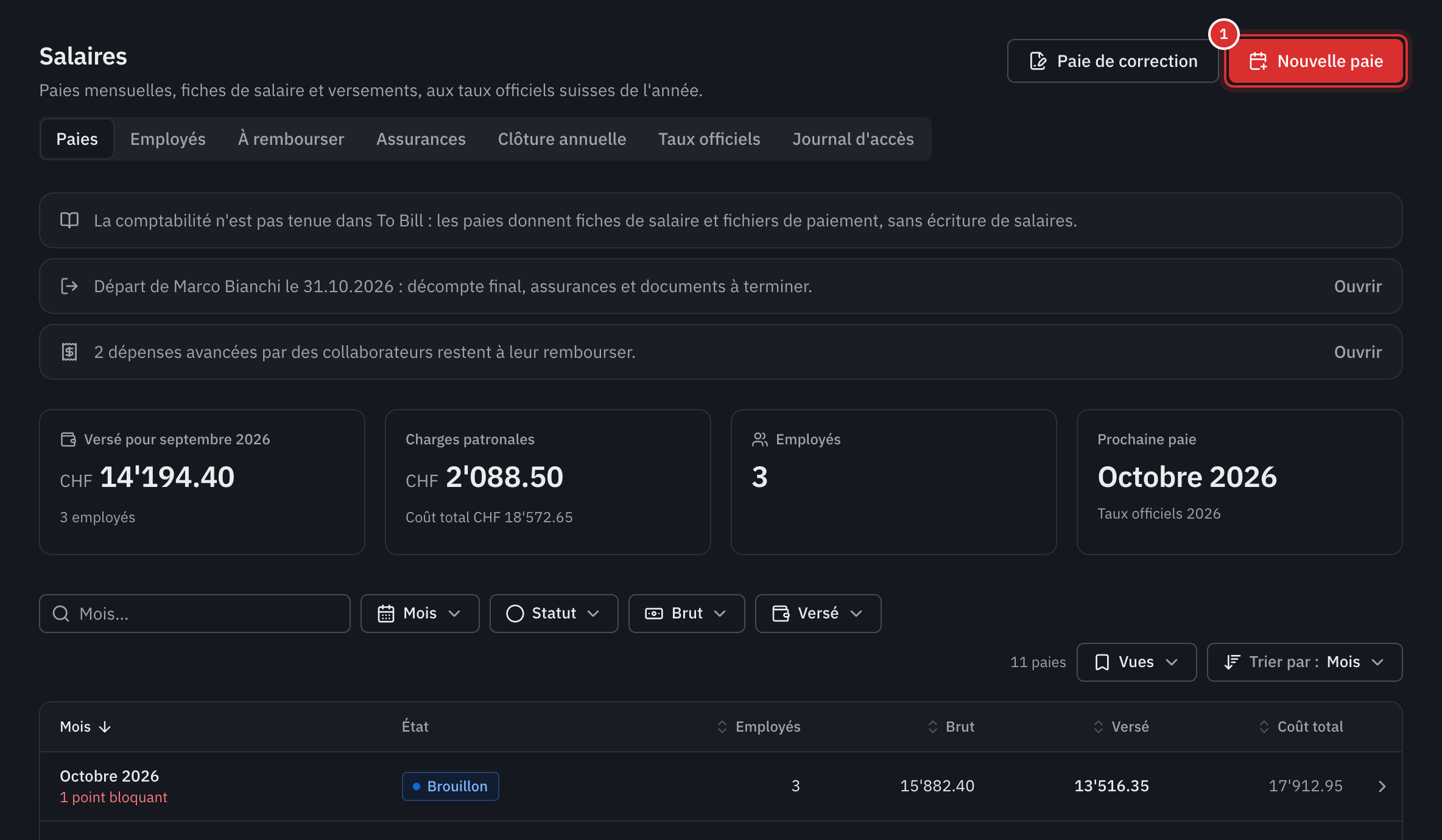Image resolution: width=1442 pixels, height=840 pixels.
Task: Open the Clôture annuelle tab
Action: [562, 139]
